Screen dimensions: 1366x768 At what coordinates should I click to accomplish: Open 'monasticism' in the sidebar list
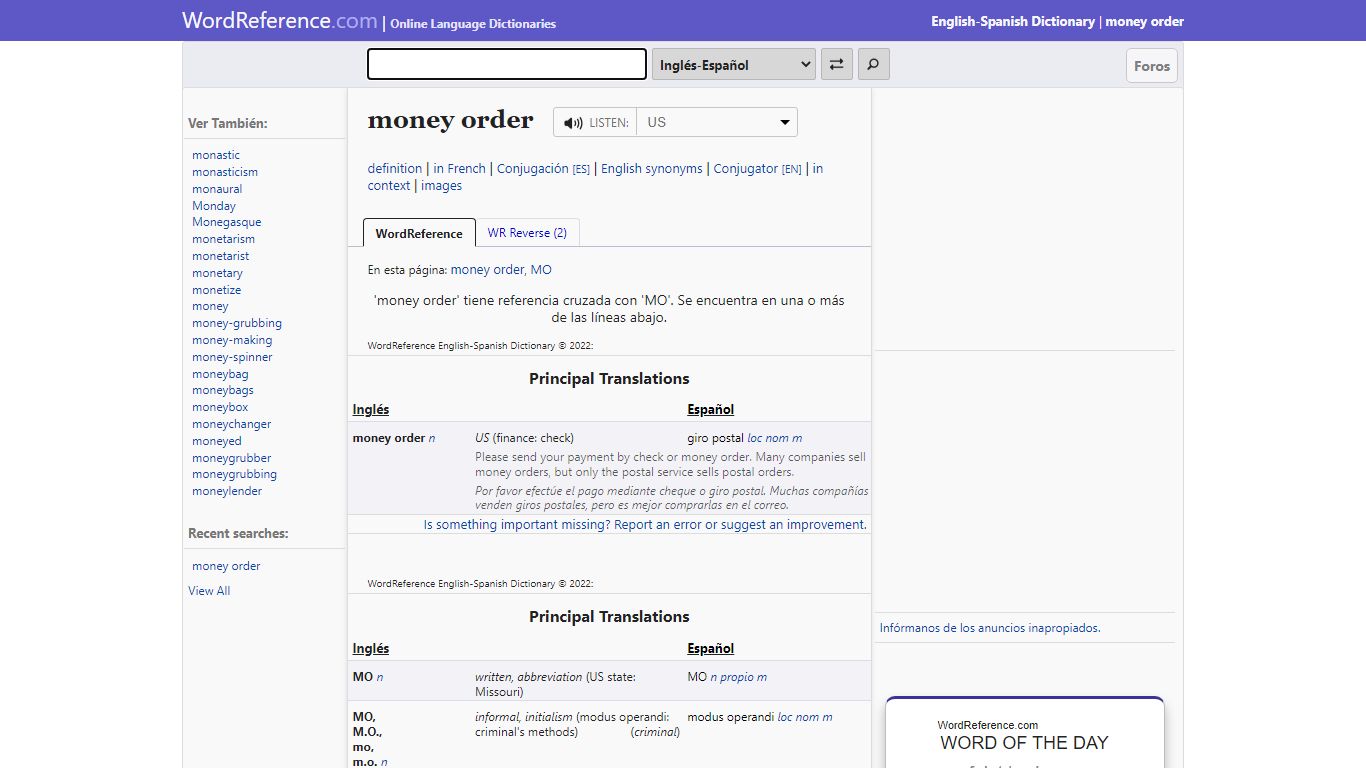point(225,172)
